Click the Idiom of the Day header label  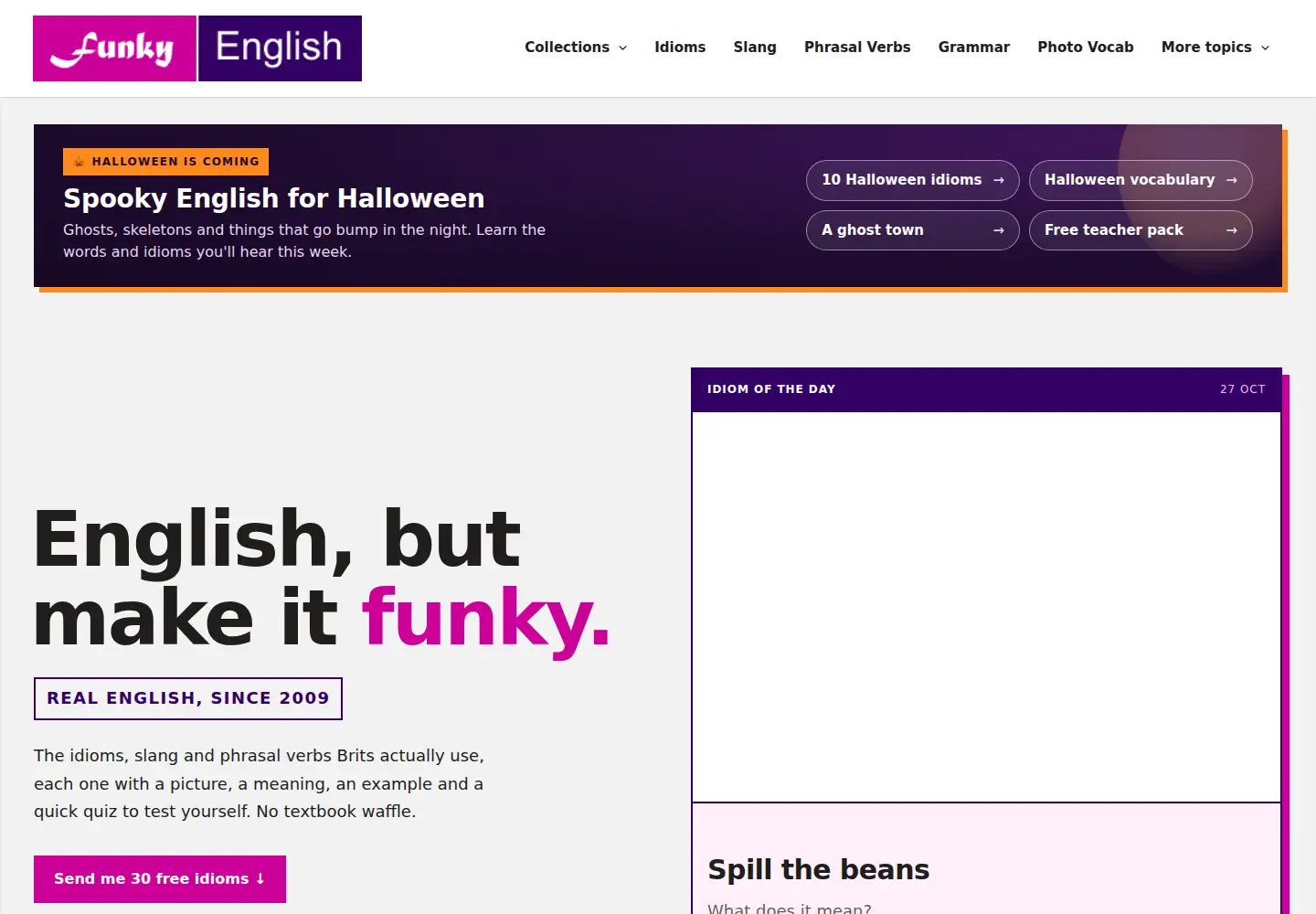click(771, 389)
